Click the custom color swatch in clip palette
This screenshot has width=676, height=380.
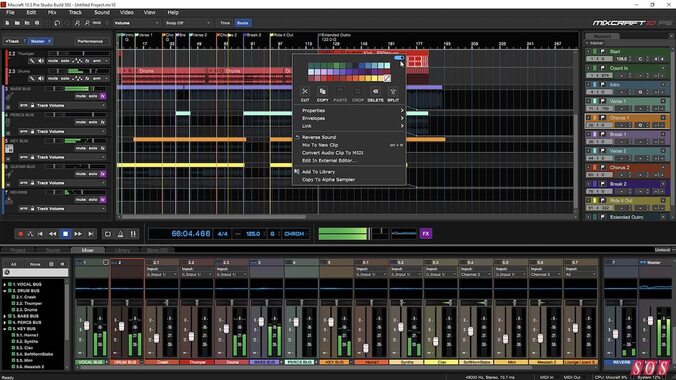(387, 79)
